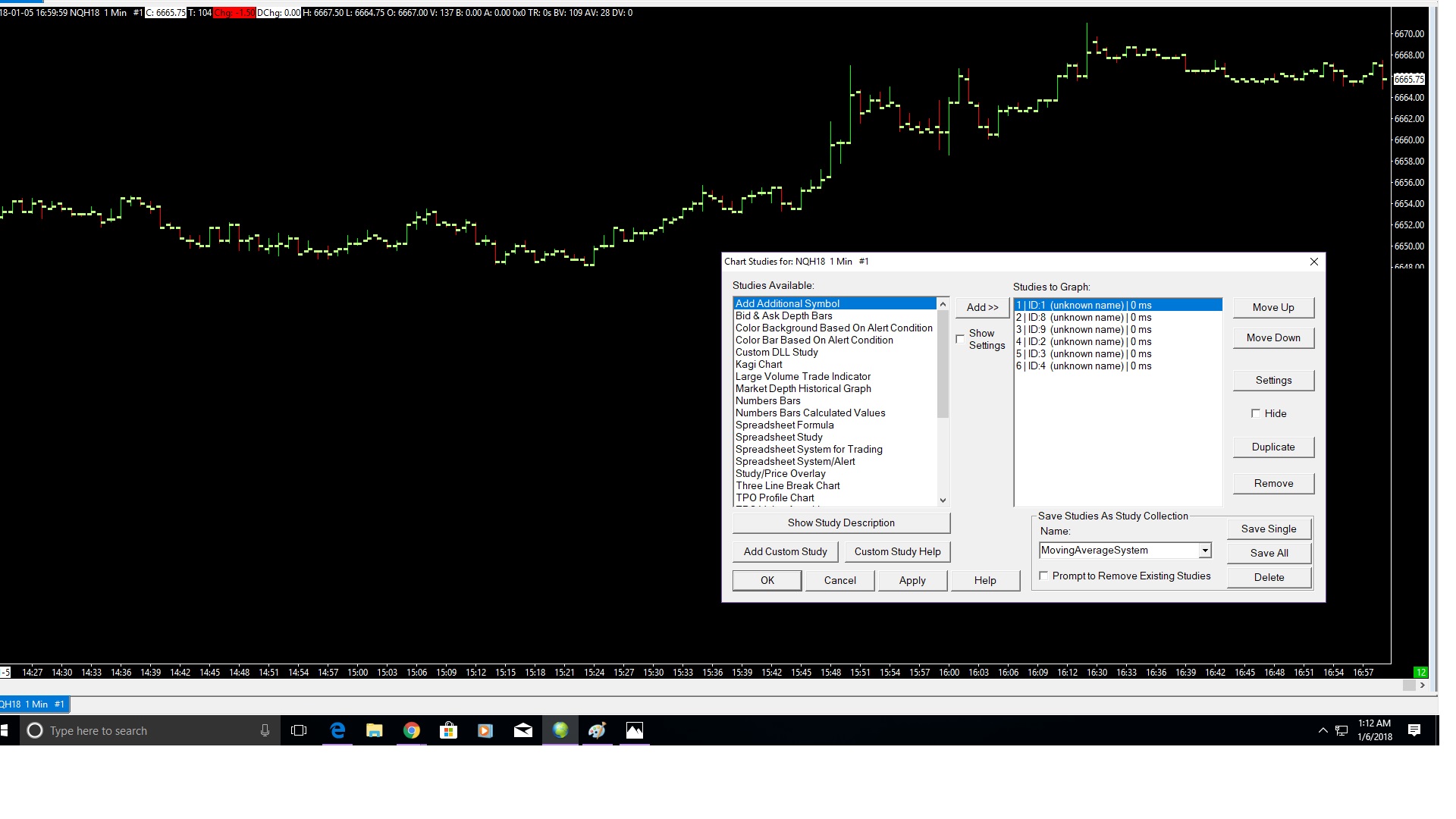Switch to the NQH18 1 Min chart tab
Image resolution: width=1456 pixels, height=819 pixels.
pos(33,704)
